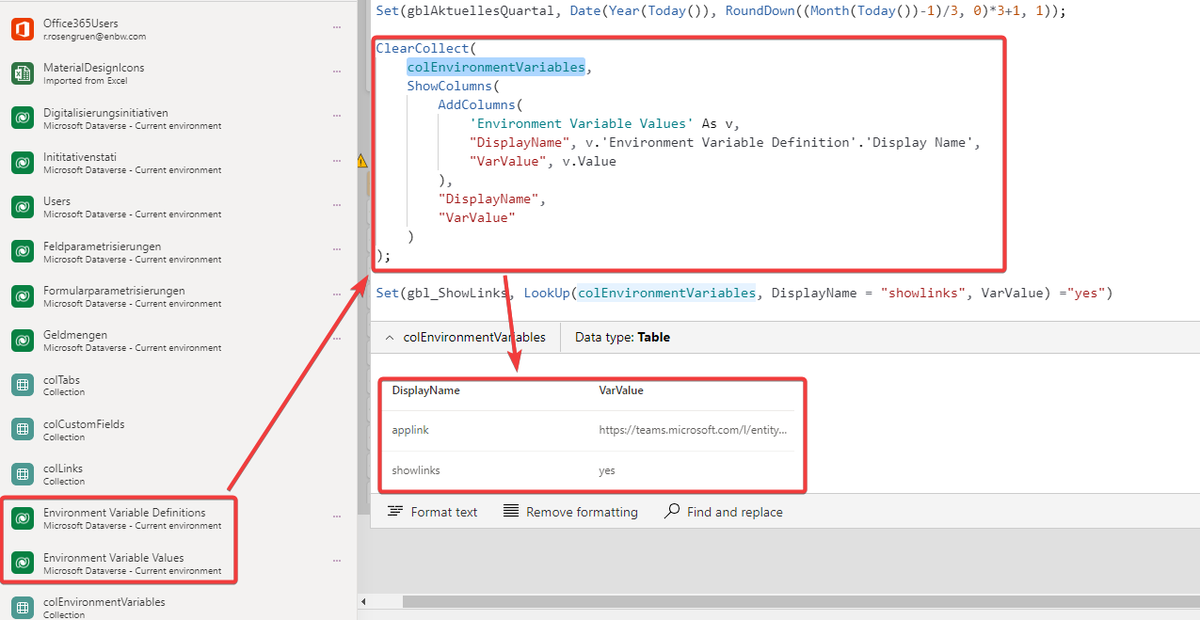Click the colEnvironmentVariables collection icon
The width and height of the screenshot is (1200, 620).
pos(22,607)
